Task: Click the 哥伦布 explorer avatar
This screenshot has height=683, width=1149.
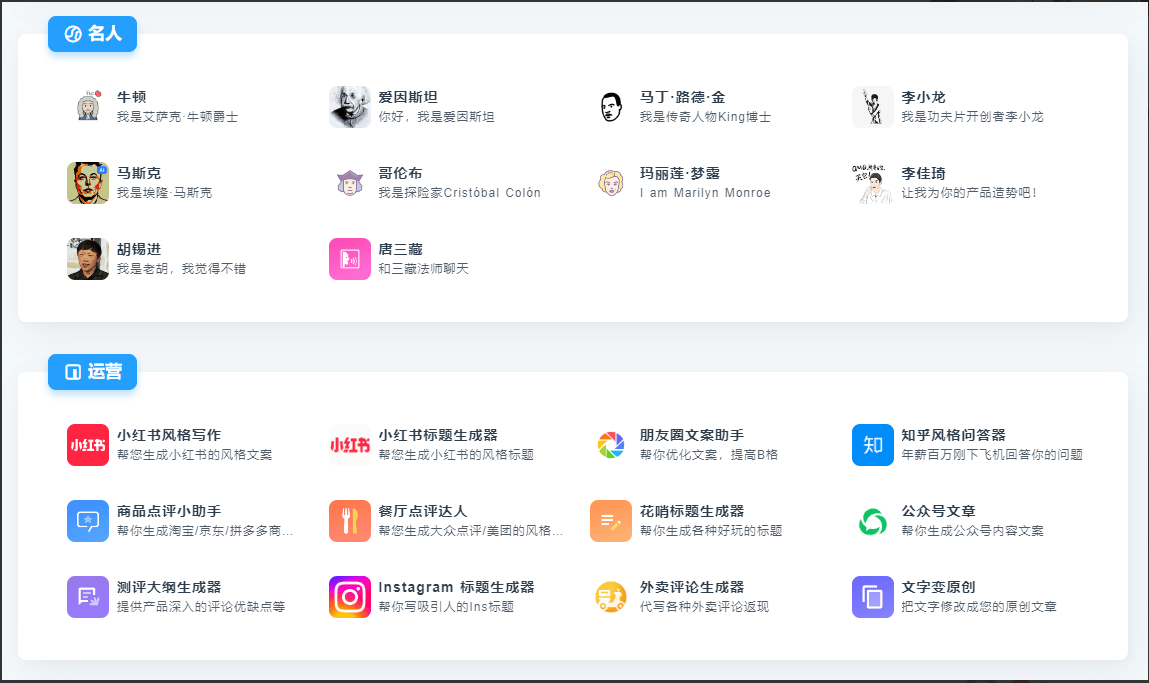Action: coord(349,181)
